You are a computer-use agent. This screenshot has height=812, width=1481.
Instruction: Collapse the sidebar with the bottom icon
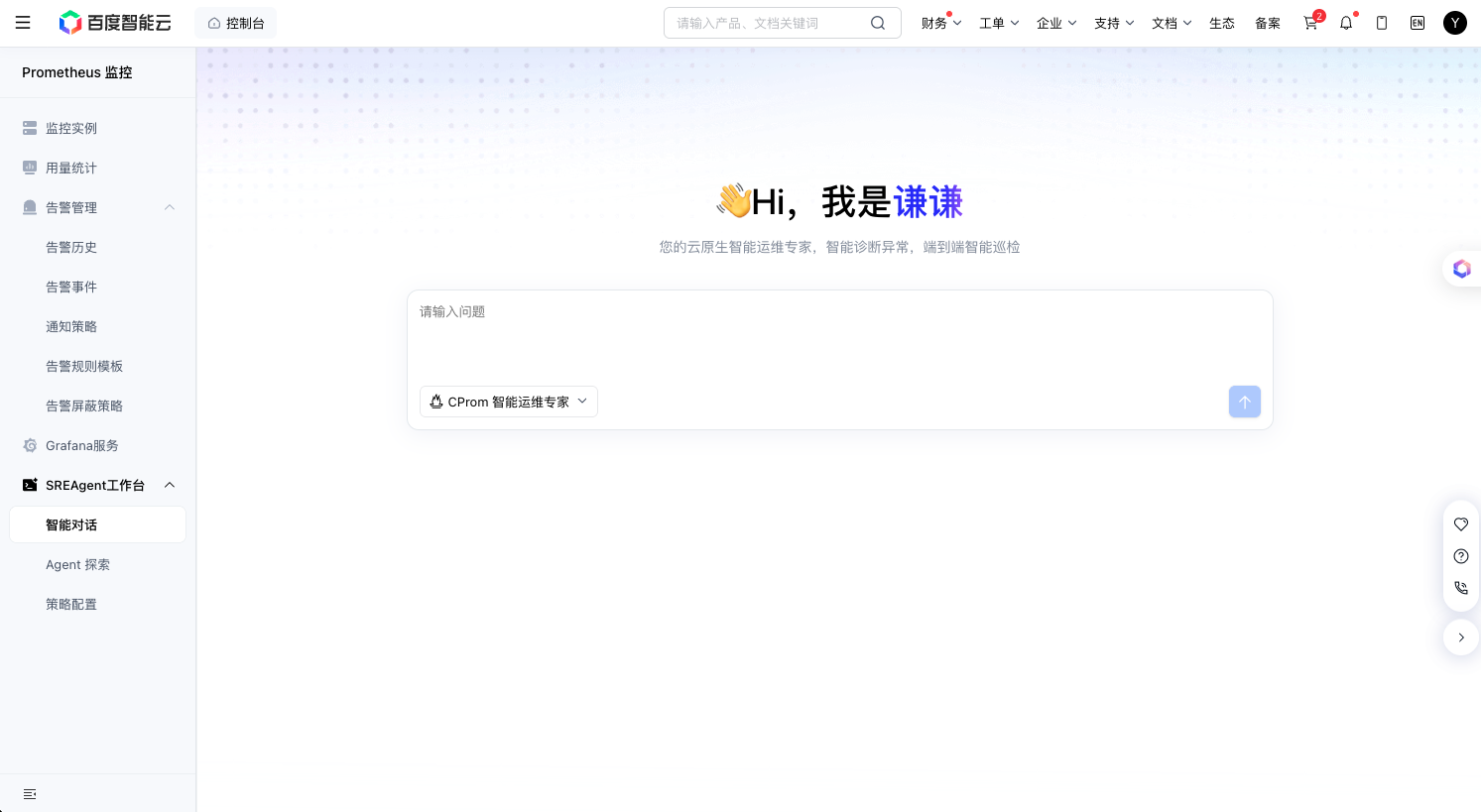[30, 794]
